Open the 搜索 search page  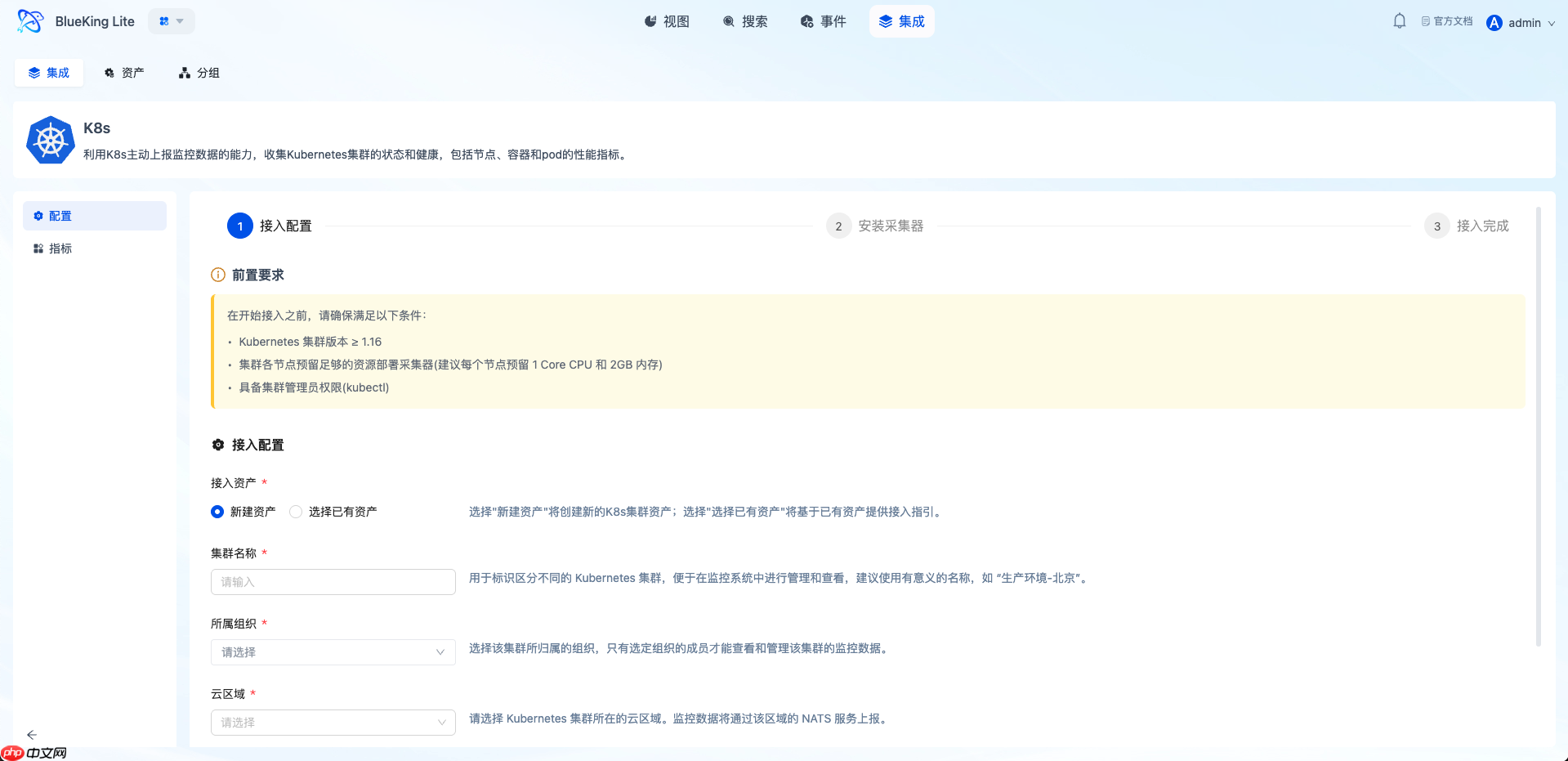click(745, 21)
